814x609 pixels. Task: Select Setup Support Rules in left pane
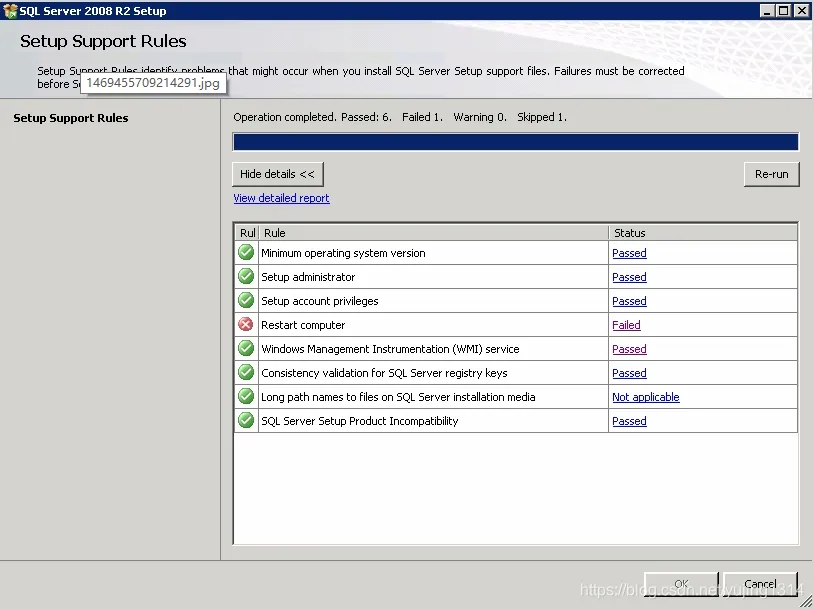[x=71, y=118]
